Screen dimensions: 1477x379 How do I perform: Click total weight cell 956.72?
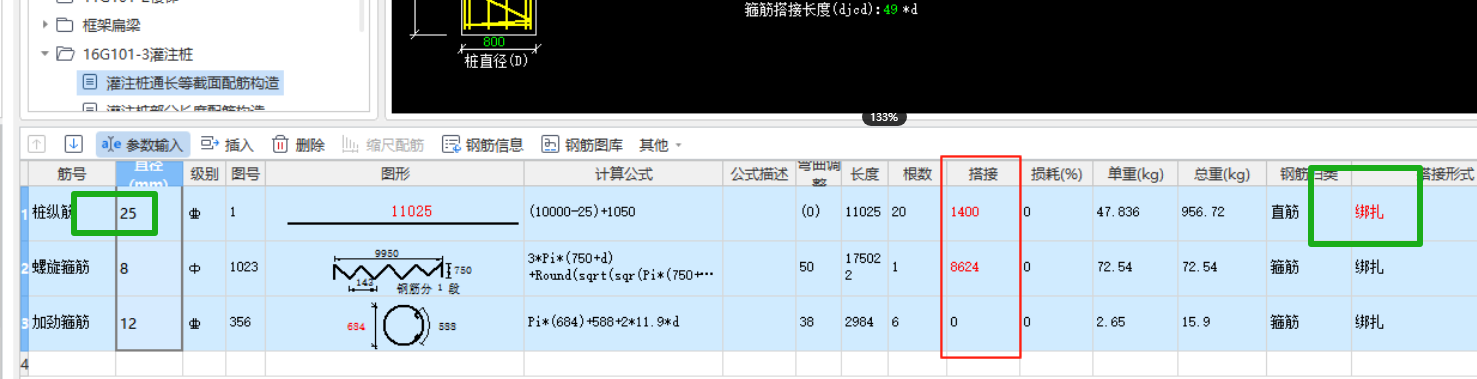tap(1222, 212)
